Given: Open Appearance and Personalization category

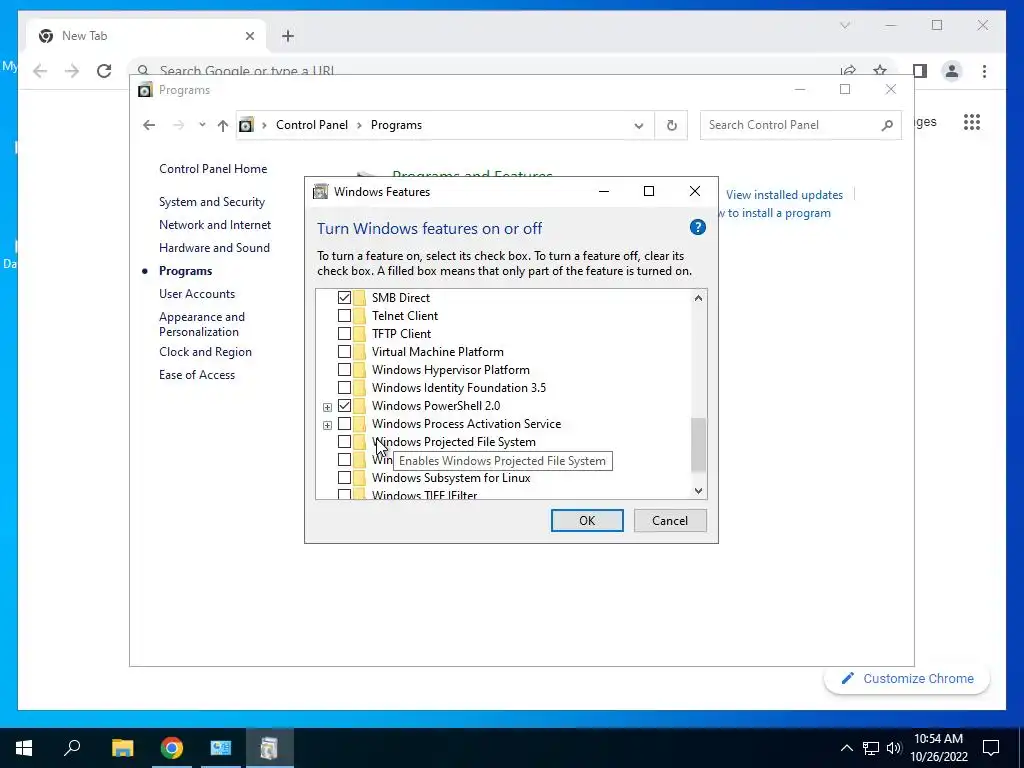Looking at the screenshot, I should pyautogui.click(x=202, y=324).
